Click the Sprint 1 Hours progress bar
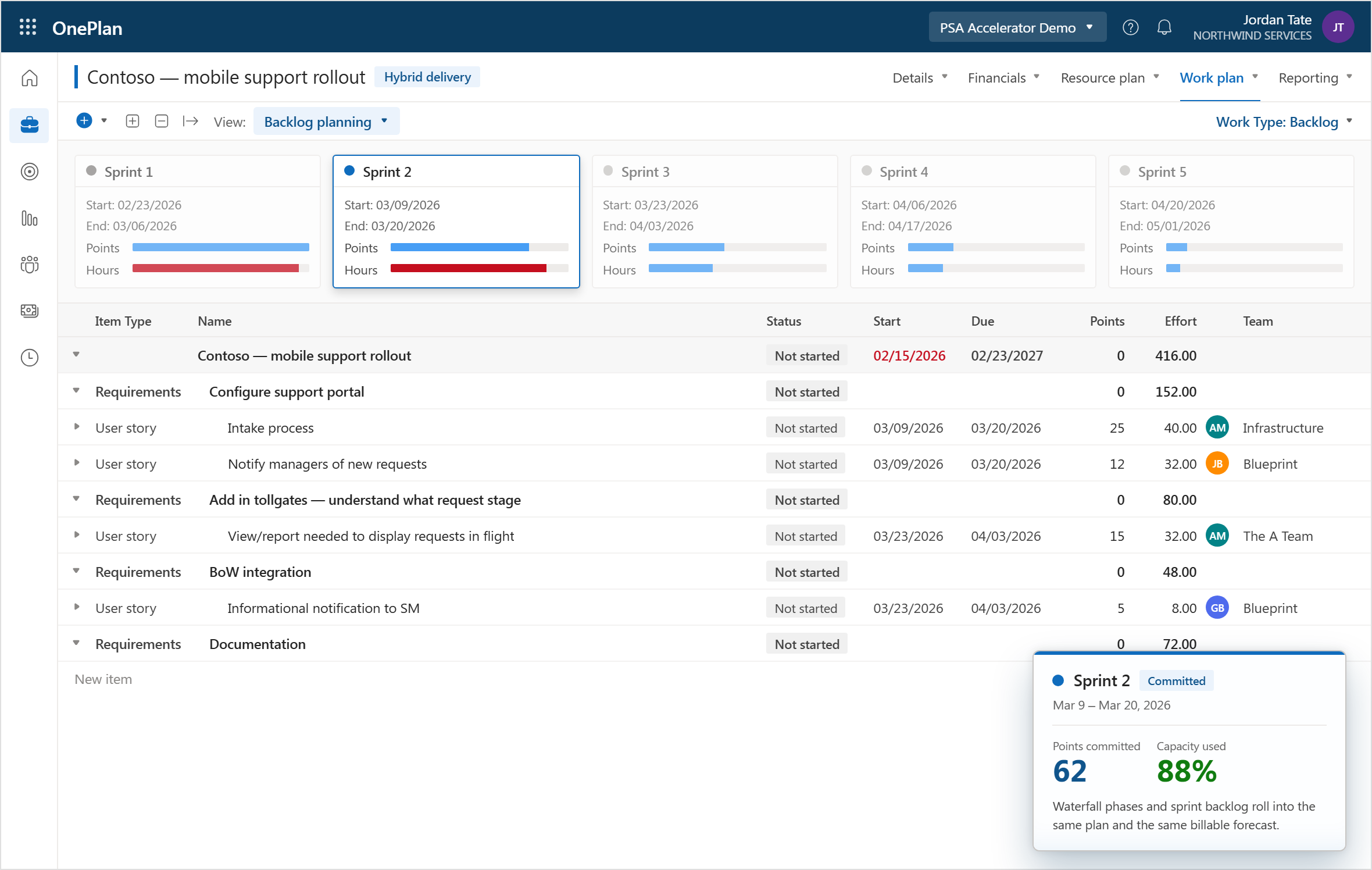Viewport: 1372px width, 870px height. (x=221, y=268)
